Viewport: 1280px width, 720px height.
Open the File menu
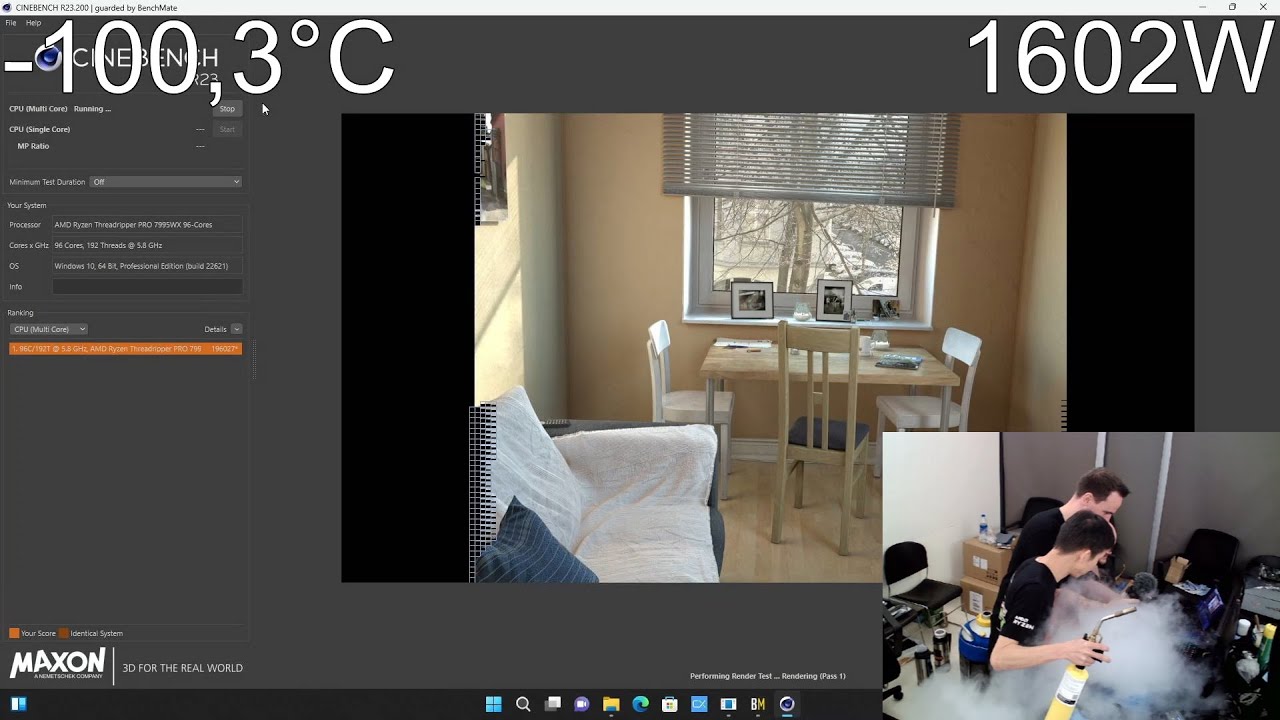click(11, 22)
